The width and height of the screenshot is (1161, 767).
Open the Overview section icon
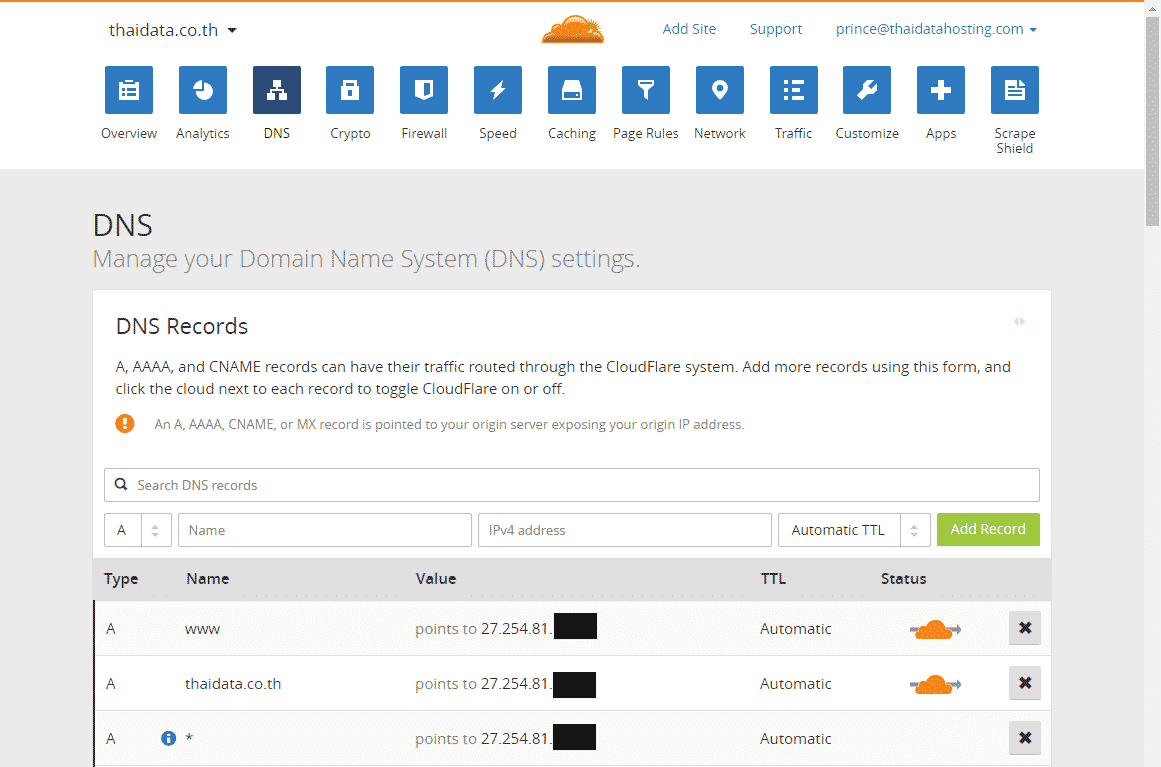pos(129,90)
